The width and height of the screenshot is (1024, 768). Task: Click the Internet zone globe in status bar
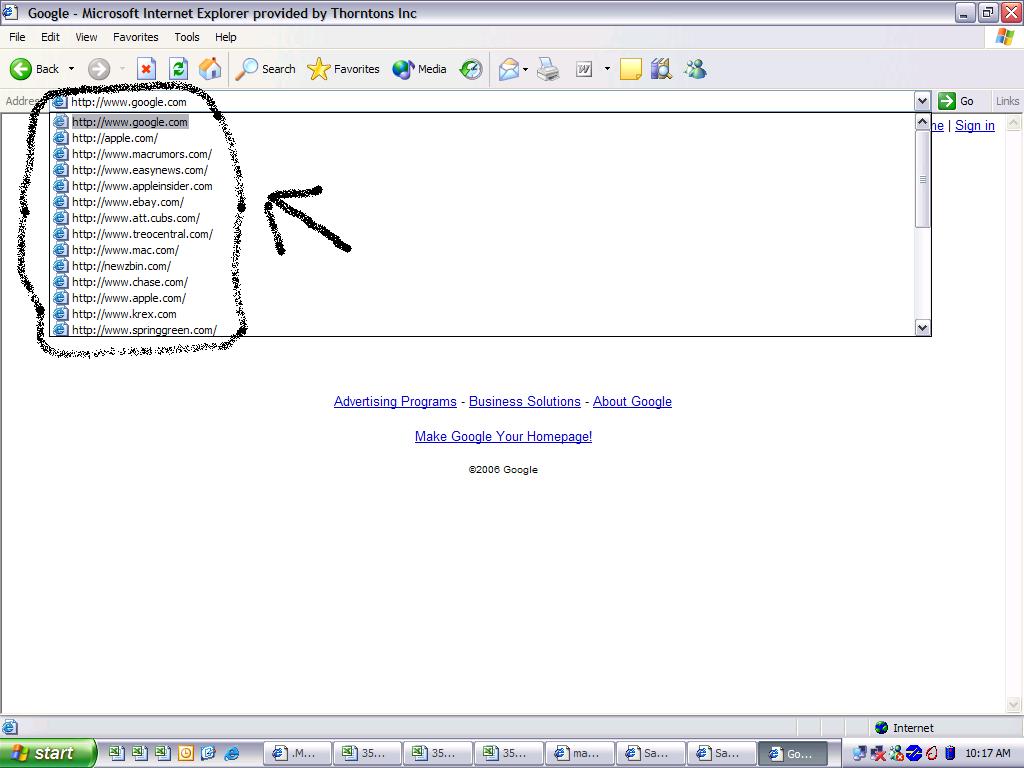(882, 728)
